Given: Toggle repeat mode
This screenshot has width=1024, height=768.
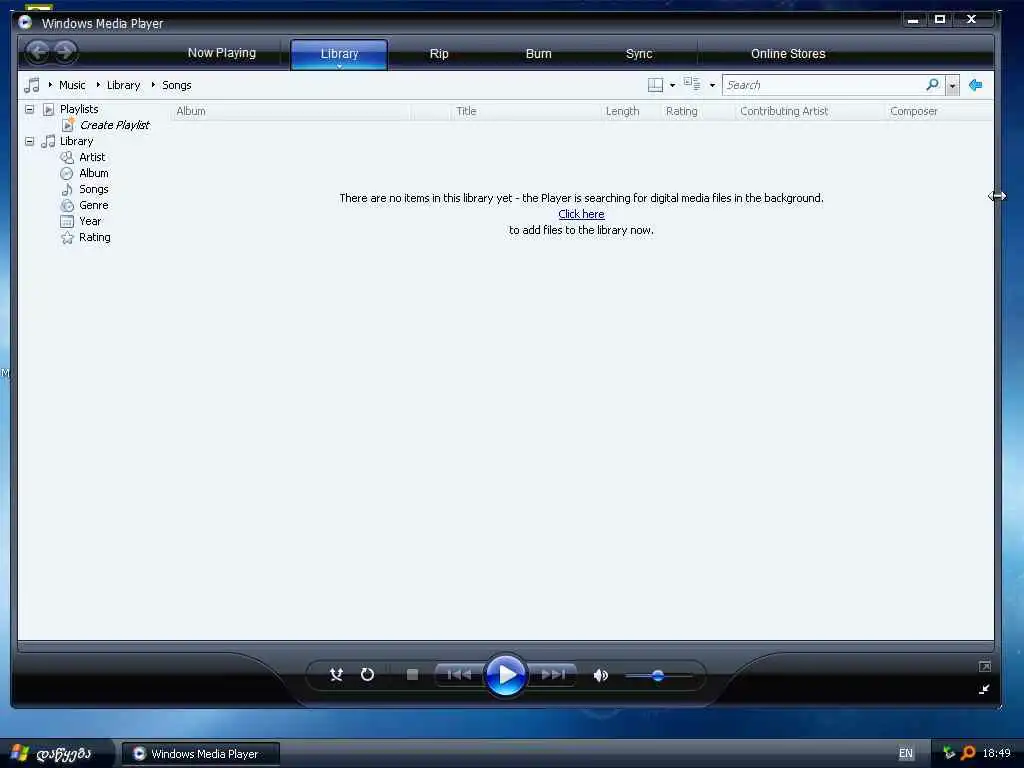Looking at the screenshot, I should click(368, 675).
